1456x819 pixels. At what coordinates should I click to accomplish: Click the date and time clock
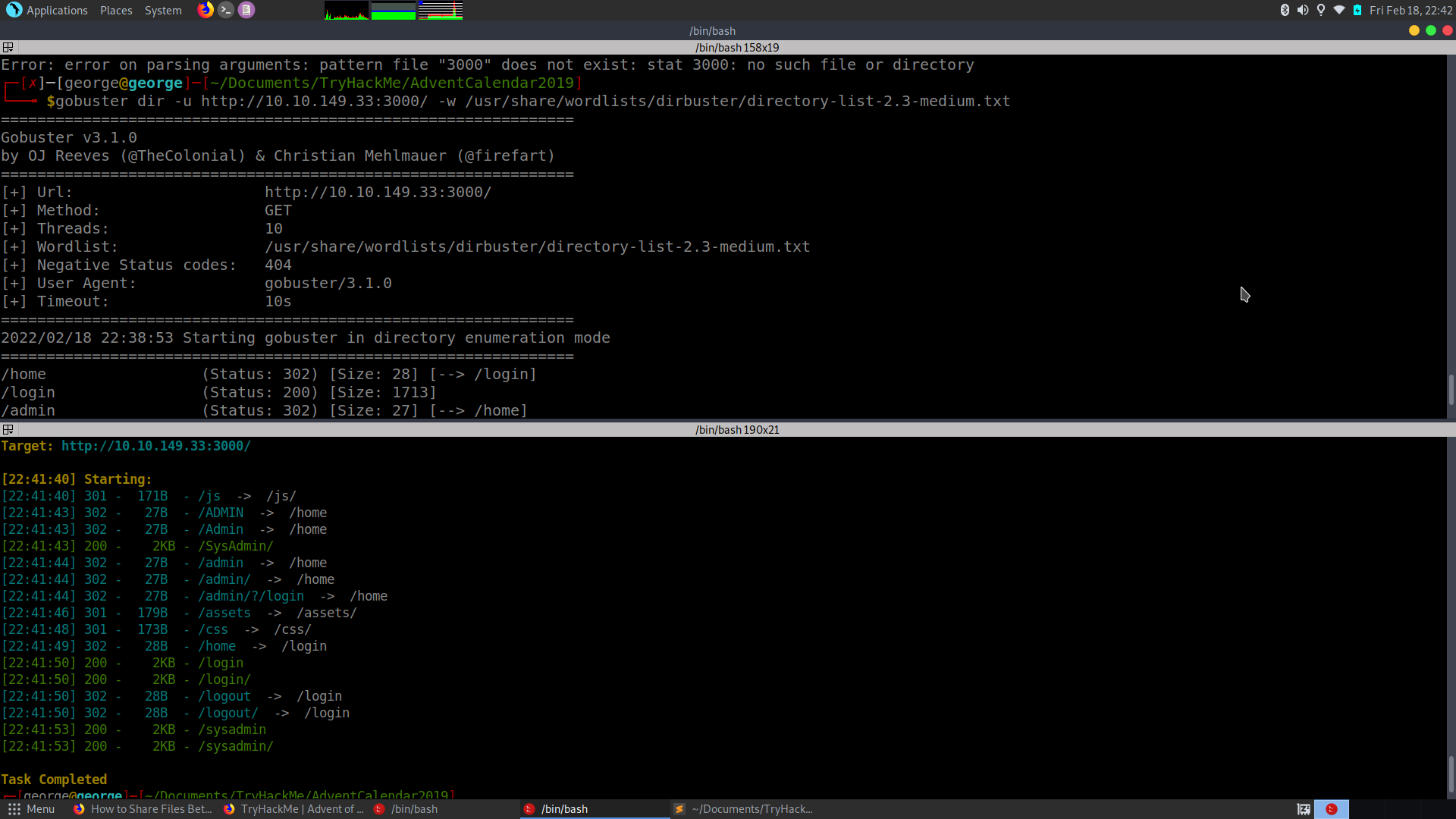(x=1410, y=10)
